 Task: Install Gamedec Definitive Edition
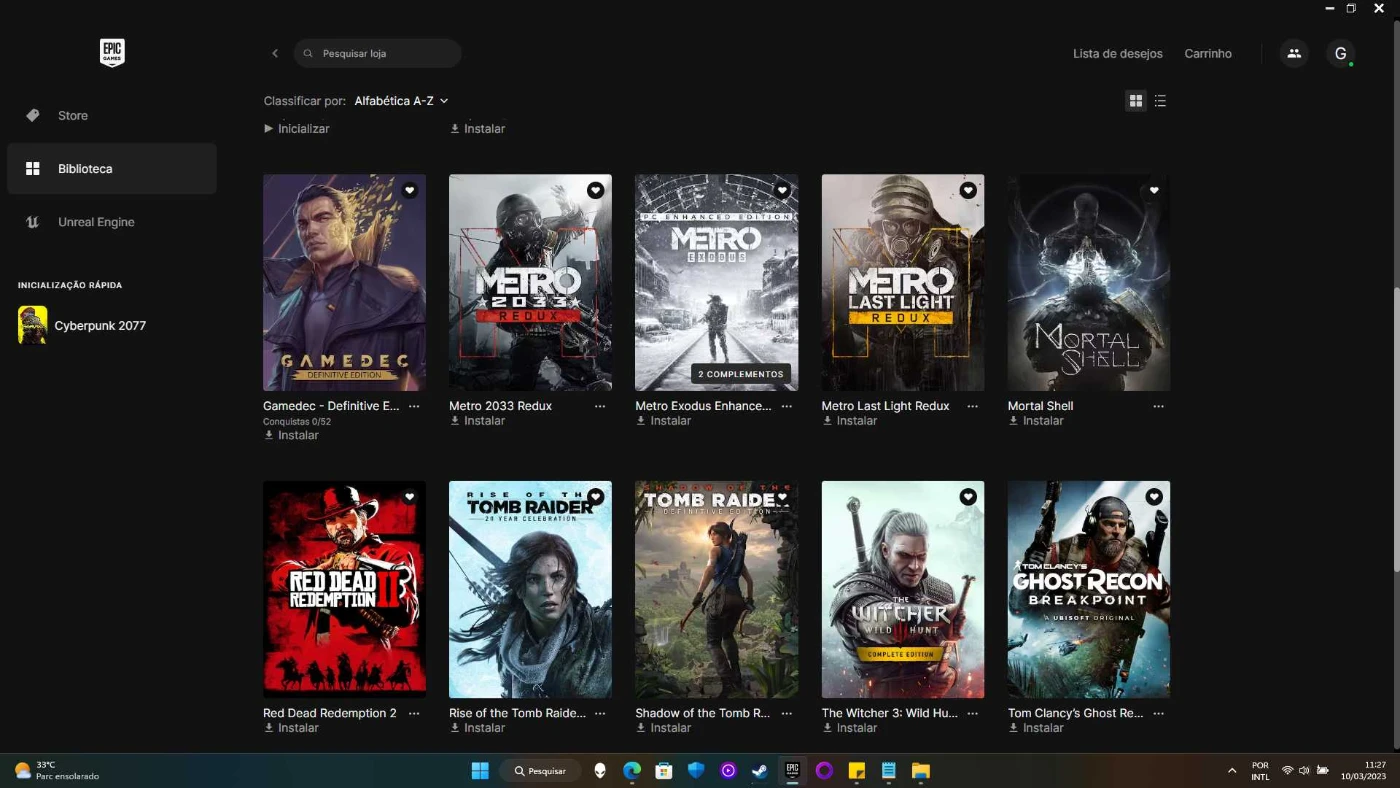(291, 435)
